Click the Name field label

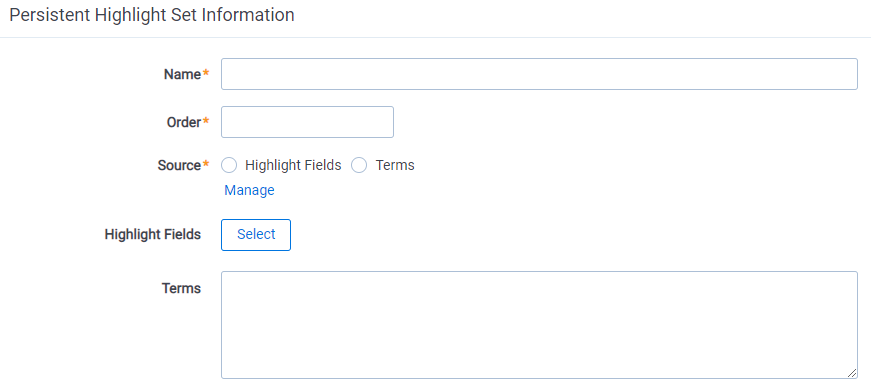click(182, 74)
